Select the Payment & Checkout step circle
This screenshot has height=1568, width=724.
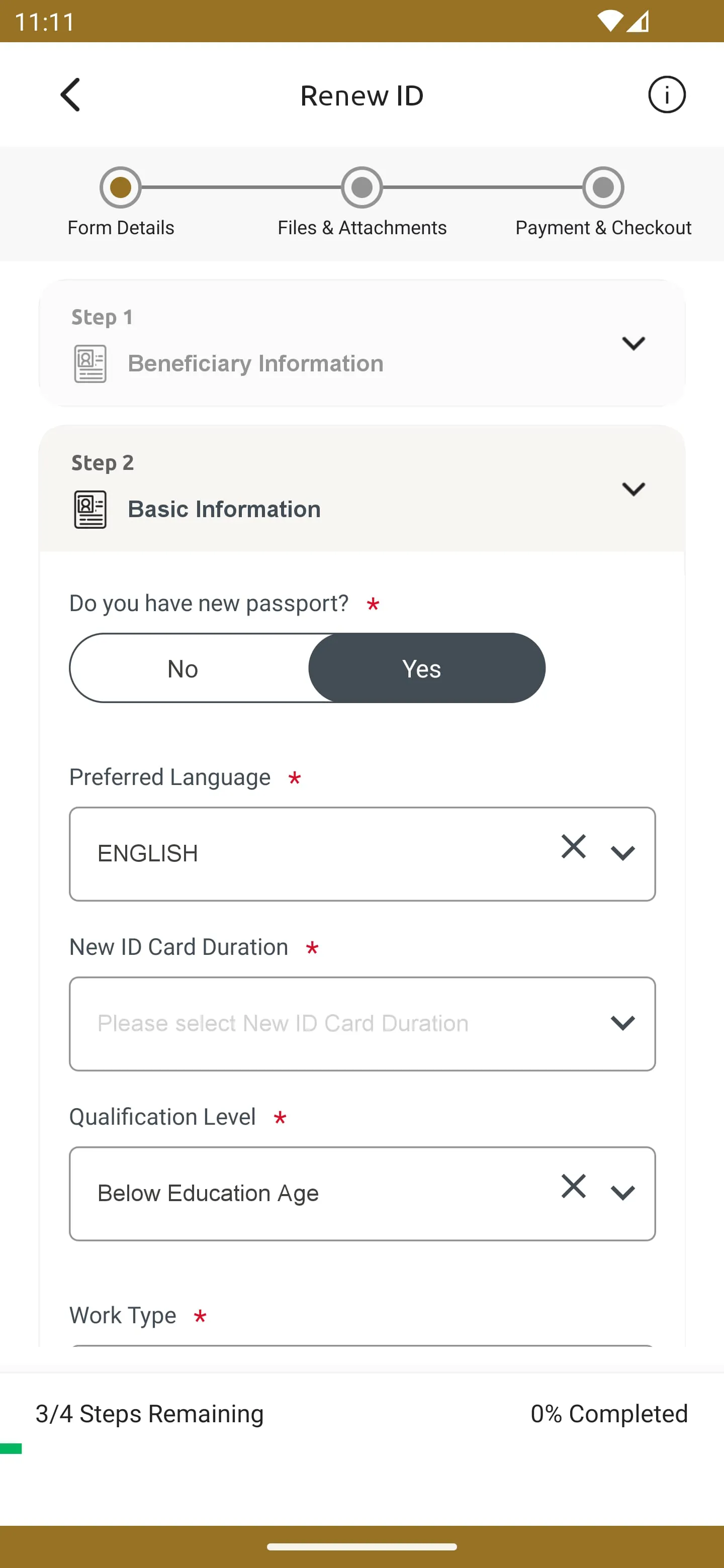(603, 187)
